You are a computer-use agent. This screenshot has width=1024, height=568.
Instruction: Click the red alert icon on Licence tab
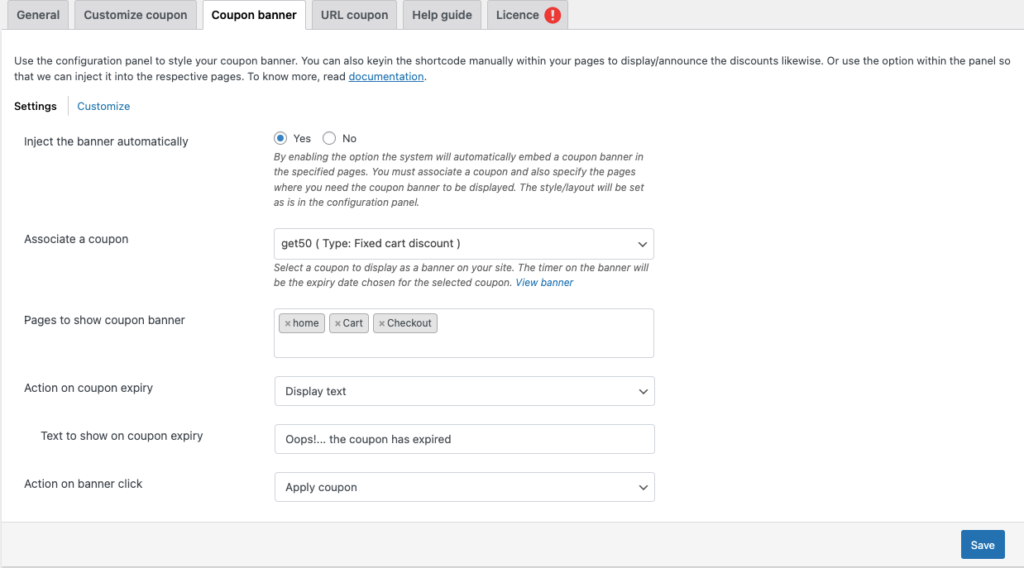pyautogui.click(x=553, y=15)
